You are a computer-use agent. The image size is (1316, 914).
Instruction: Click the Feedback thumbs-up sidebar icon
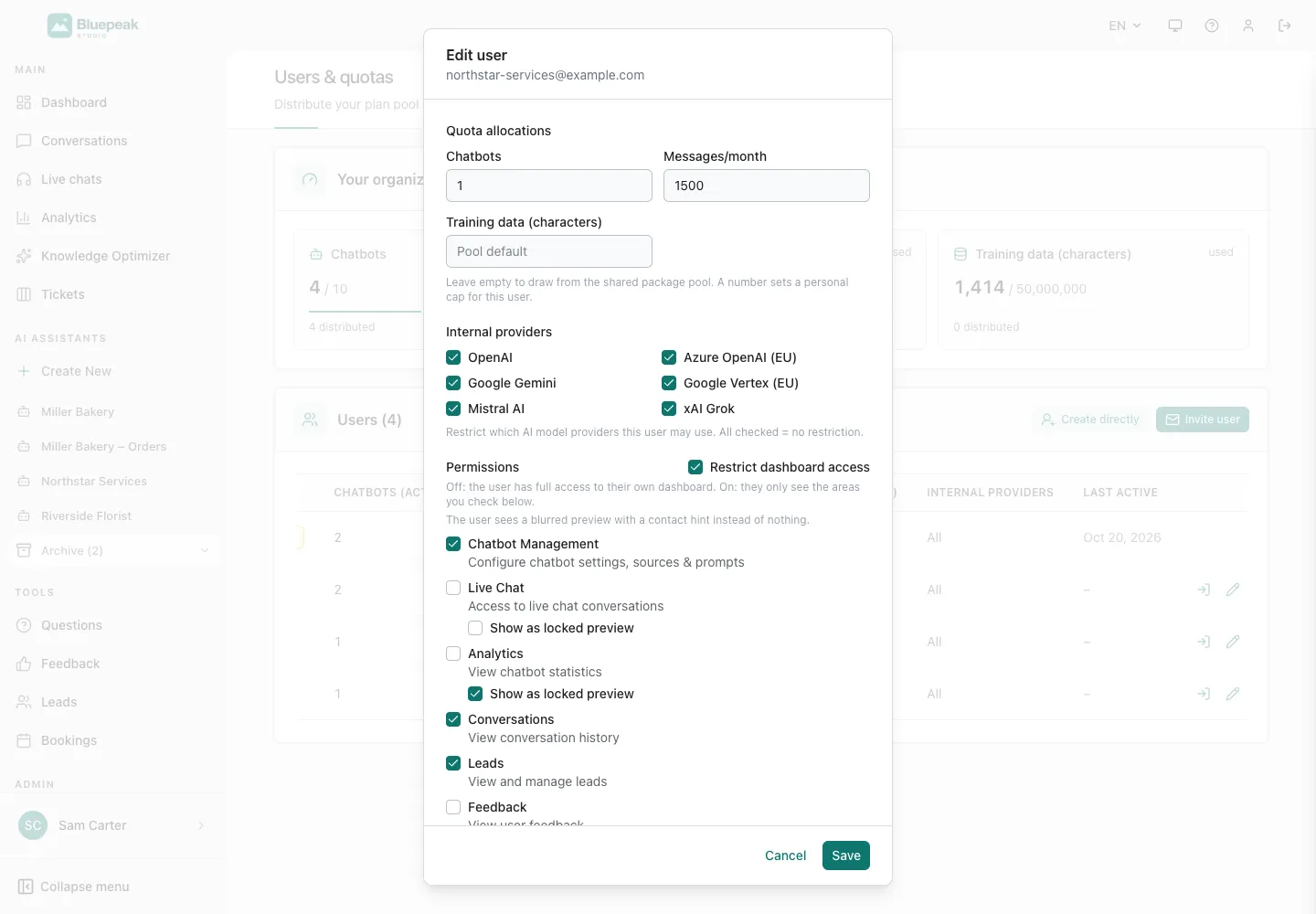(x=24, y=664)
